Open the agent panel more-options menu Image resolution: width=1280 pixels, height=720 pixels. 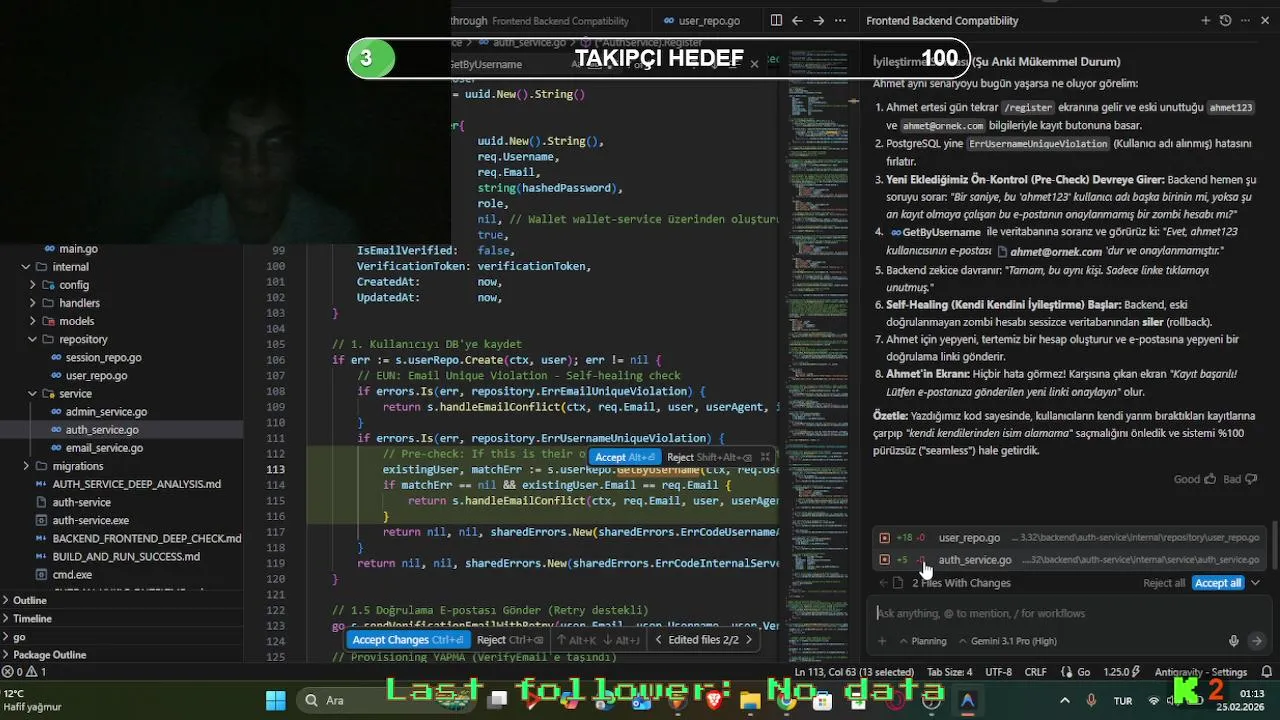point(1245,20)
